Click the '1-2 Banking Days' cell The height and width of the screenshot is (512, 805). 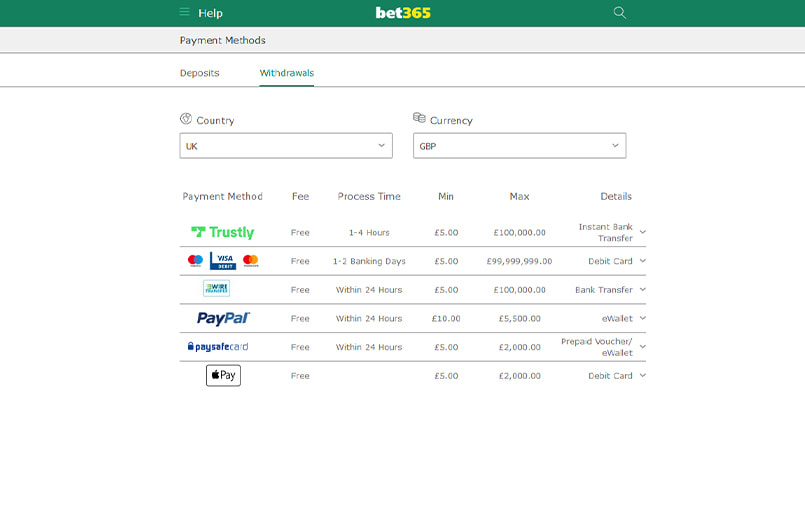(369, 261)
